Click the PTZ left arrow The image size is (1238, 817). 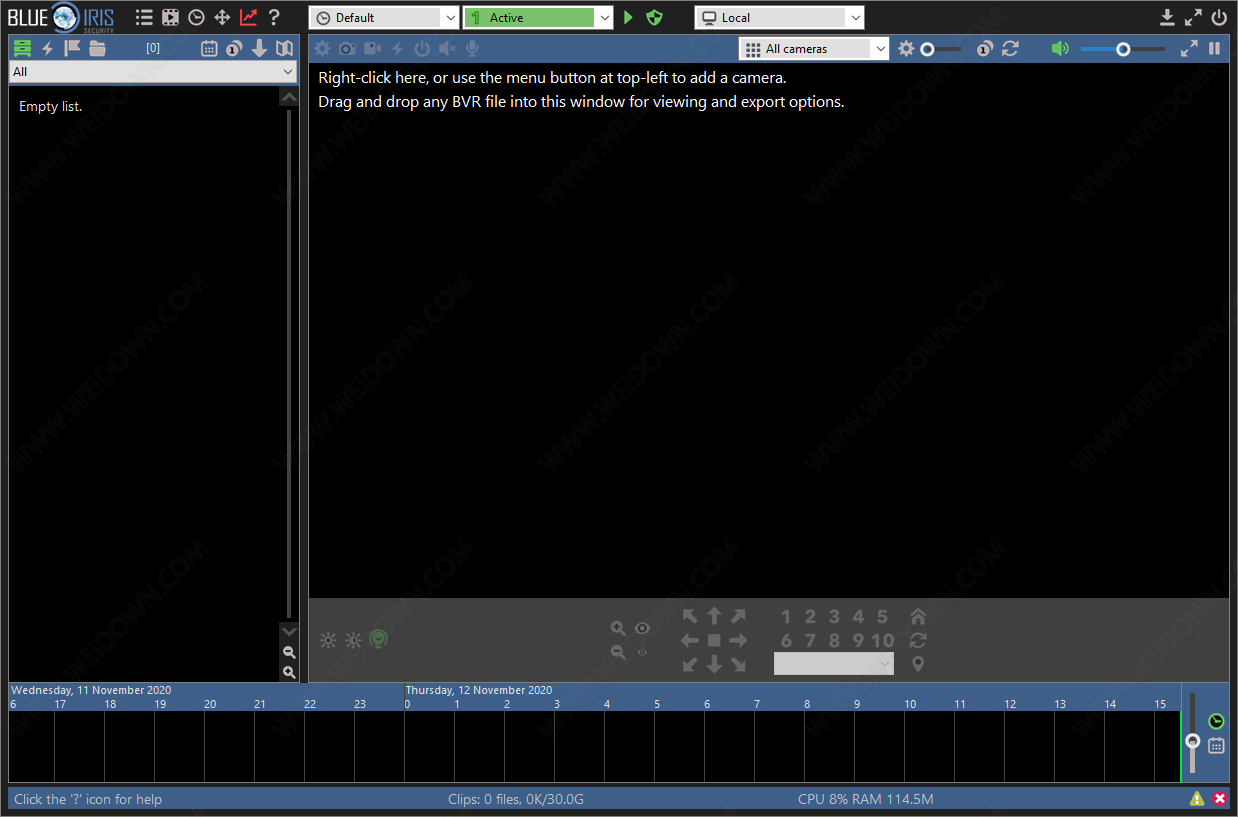(x=690, y=640)
